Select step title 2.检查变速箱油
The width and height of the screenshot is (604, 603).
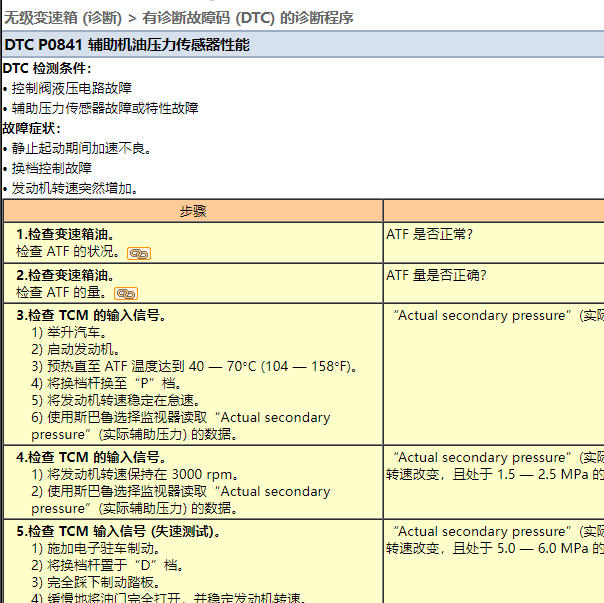coord(65,275)
